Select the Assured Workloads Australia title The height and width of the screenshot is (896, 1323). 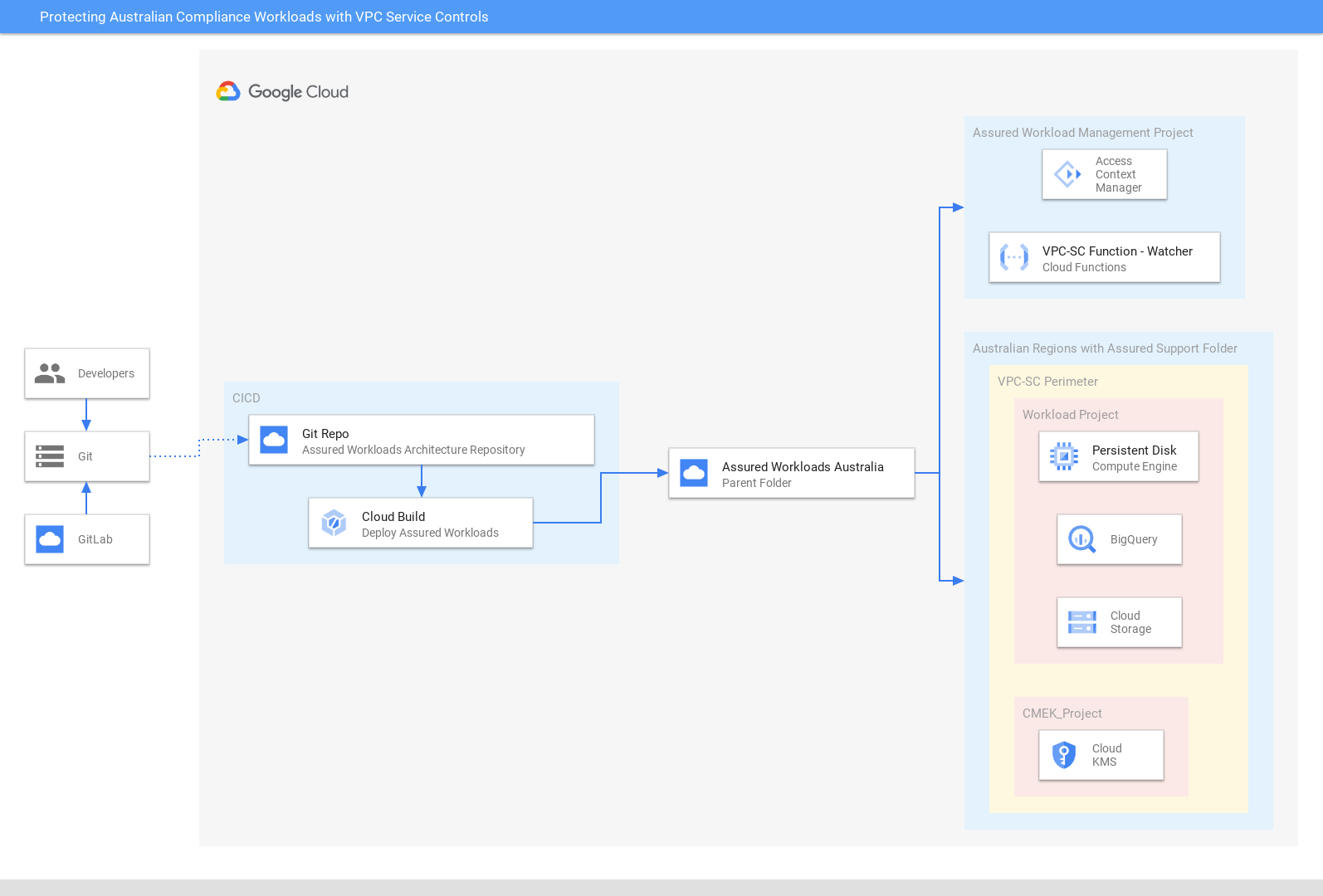[803, 467]
